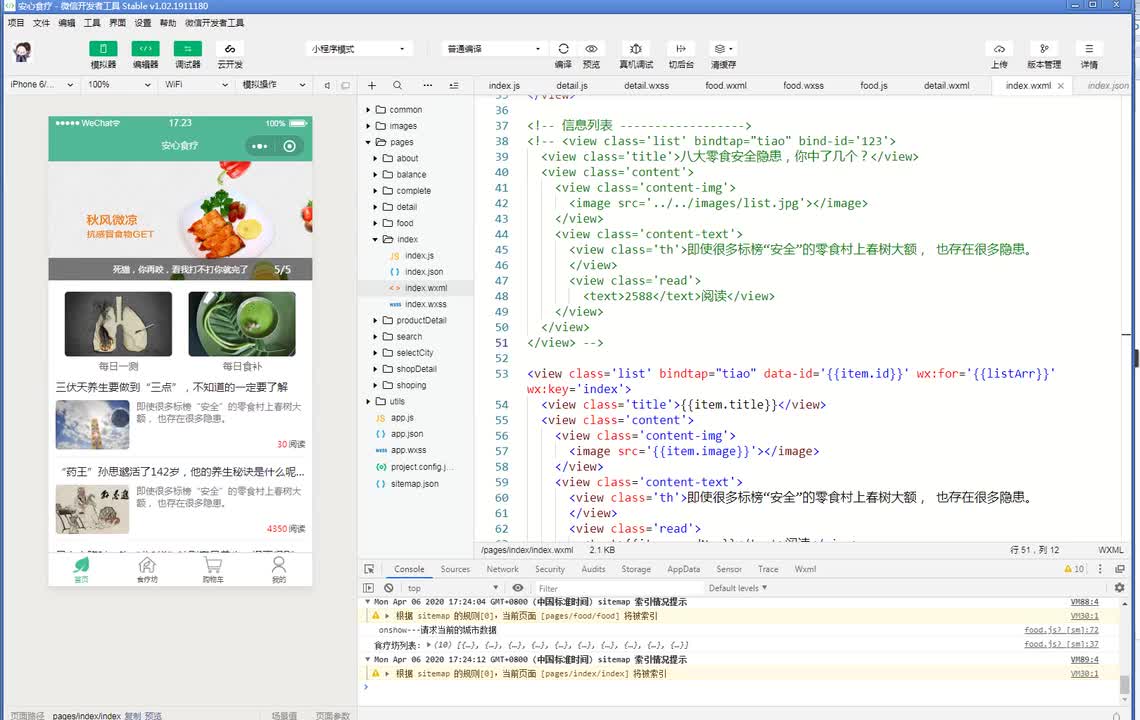The width and height of the screenshot is (1140, 720).
Task: Click the inspect element picker icon
Action: [x=369, y=569]
